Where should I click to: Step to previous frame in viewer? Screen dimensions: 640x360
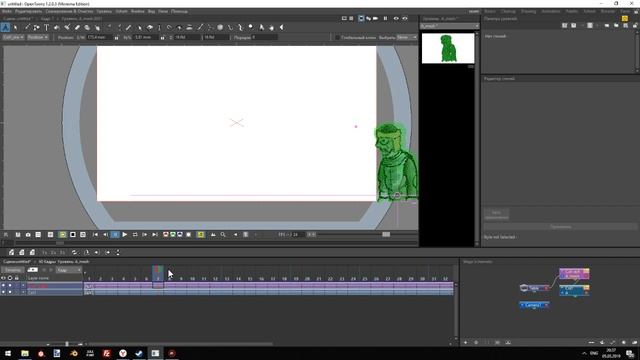[x=105, y=235]
